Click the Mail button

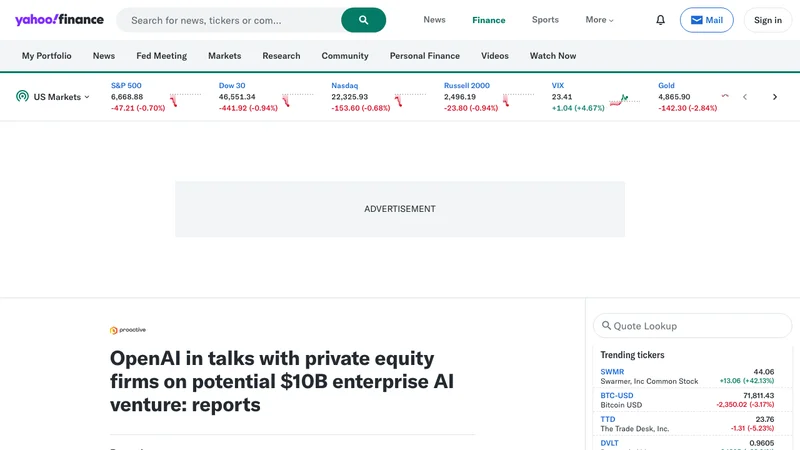(707, 20)
